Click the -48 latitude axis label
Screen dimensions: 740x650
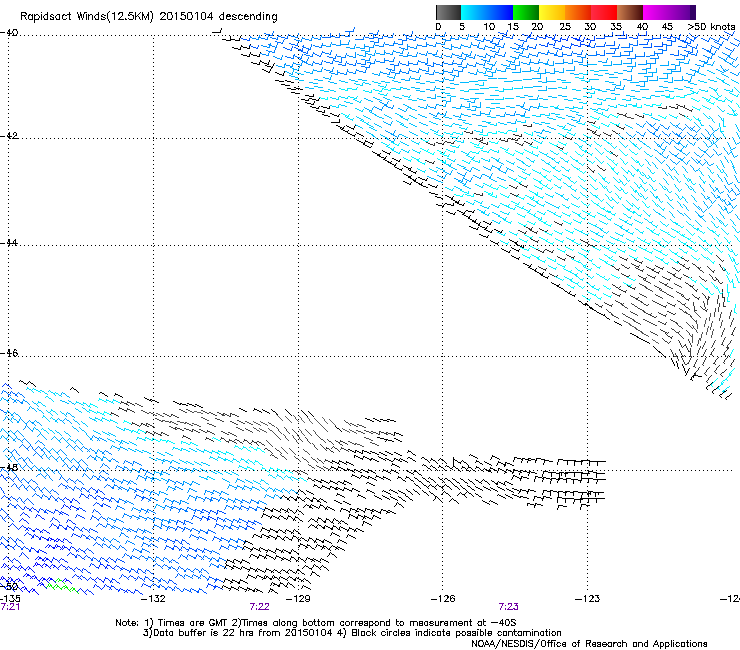[9, 467]
